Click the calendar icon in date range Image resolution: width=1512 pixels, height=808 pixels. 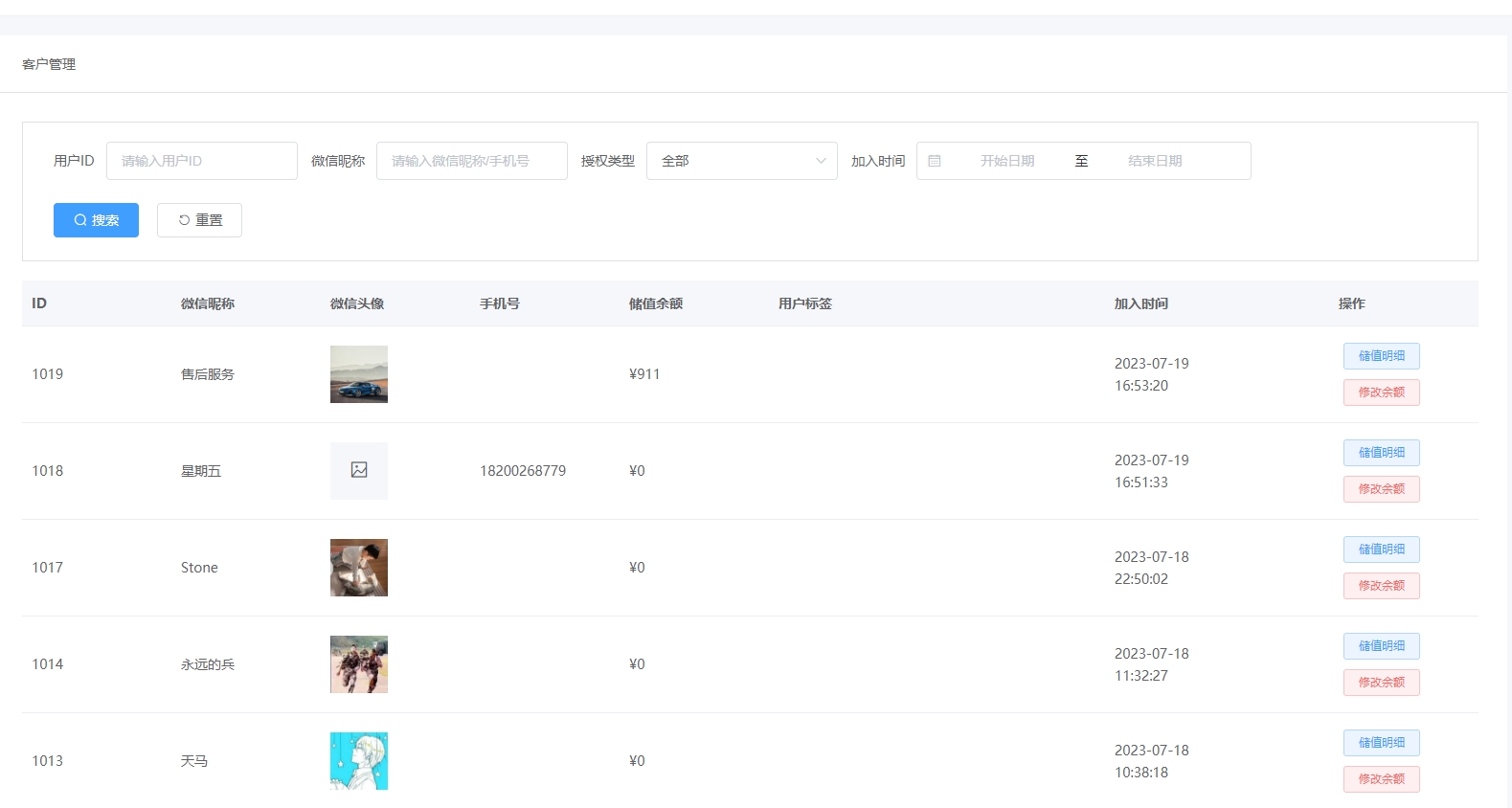tap(935, 161)
